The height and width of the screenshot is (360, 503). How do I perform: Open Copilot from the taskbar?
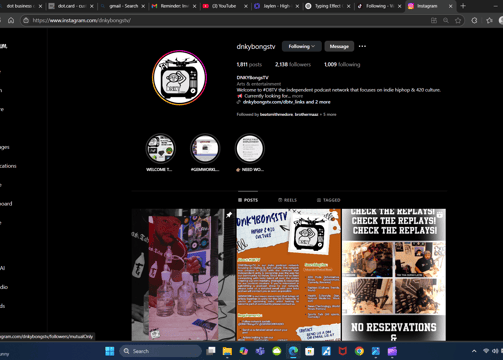[x=244, y=351]
